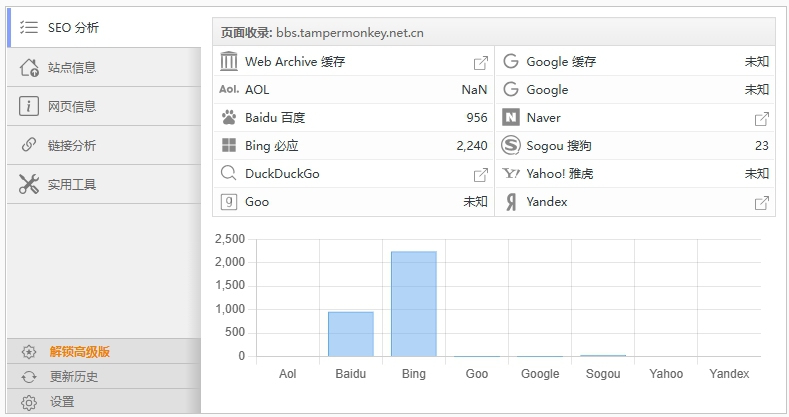Click the Bing logo icon
The image size is (789, 417).
(x=229, y=146)
